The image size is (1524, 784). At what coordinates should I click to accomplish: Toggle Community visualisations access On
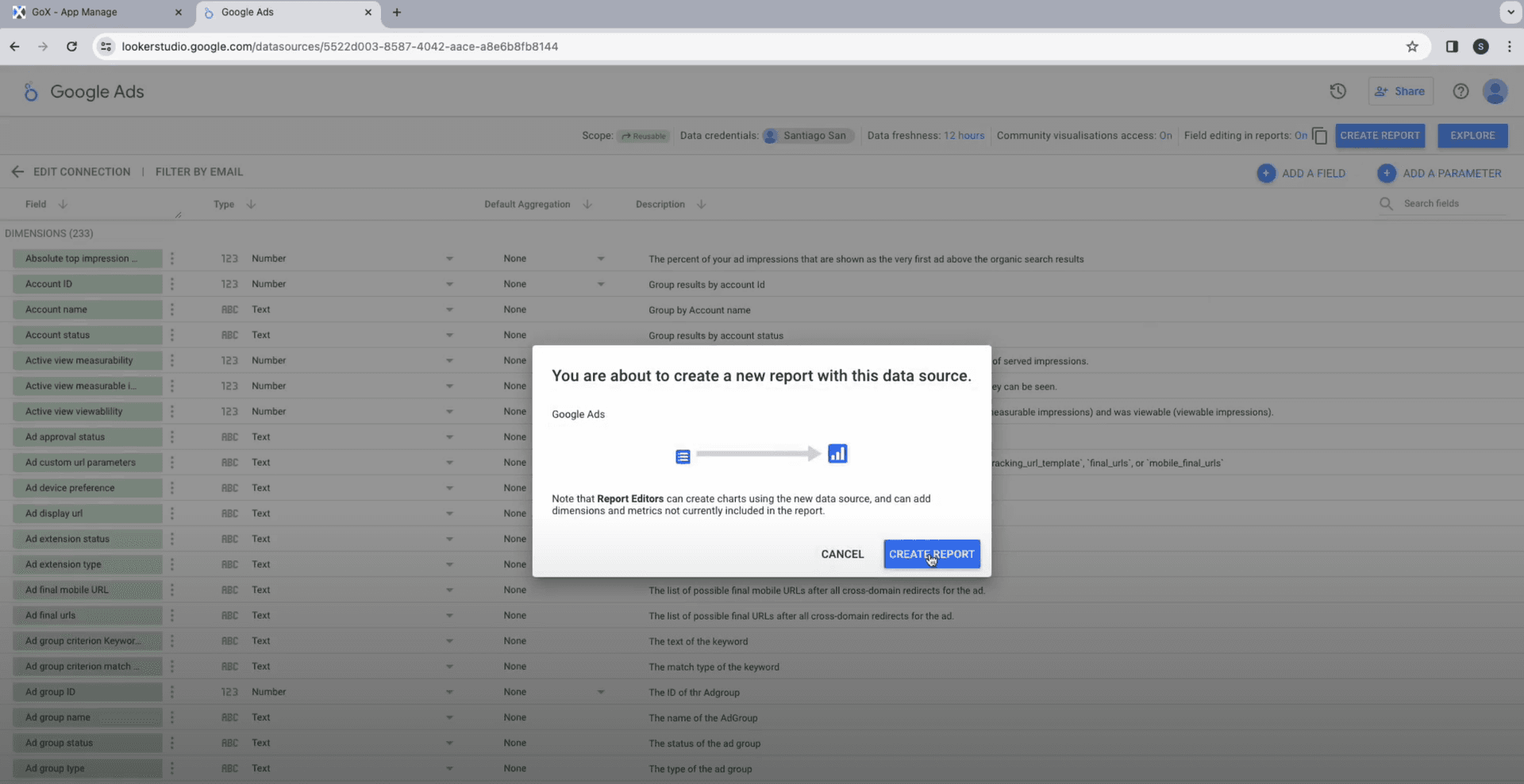point(1165,136)
